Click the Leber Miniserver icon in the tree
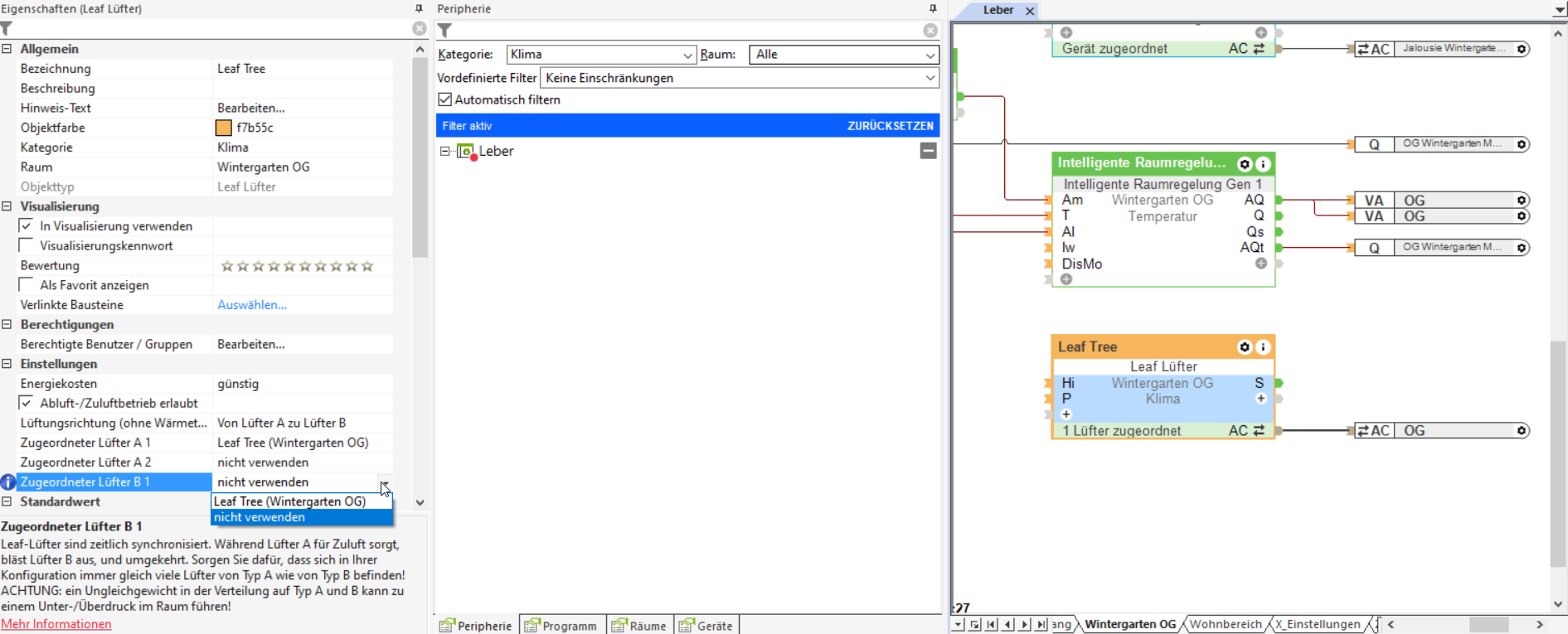Image resolution: width=1568 pixels, height=634 pixels. click(466, 152)
